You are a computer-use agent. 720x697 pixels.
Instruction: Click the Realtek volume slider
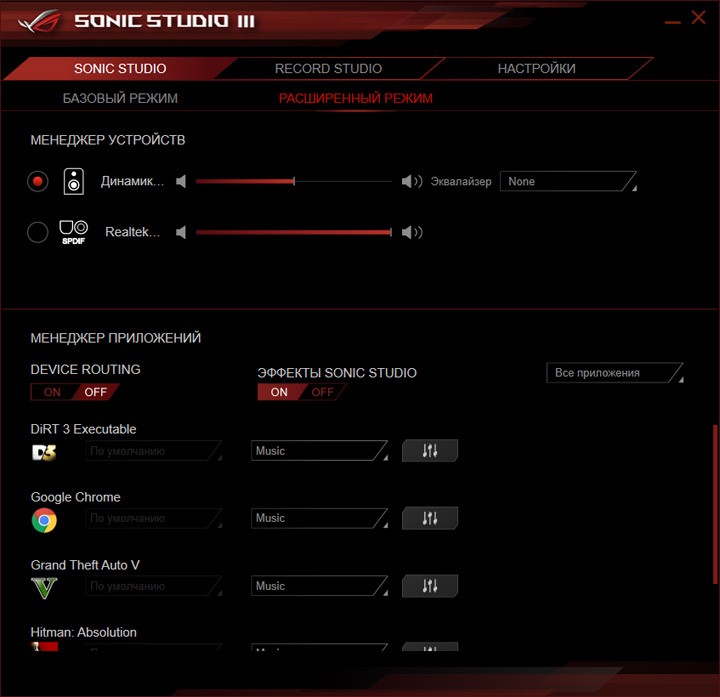[x=294, y=232]
